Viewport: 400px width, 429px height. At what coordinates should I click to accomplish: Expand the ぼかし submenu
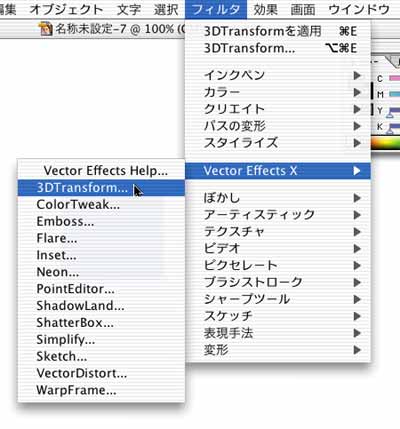point(278,198)
